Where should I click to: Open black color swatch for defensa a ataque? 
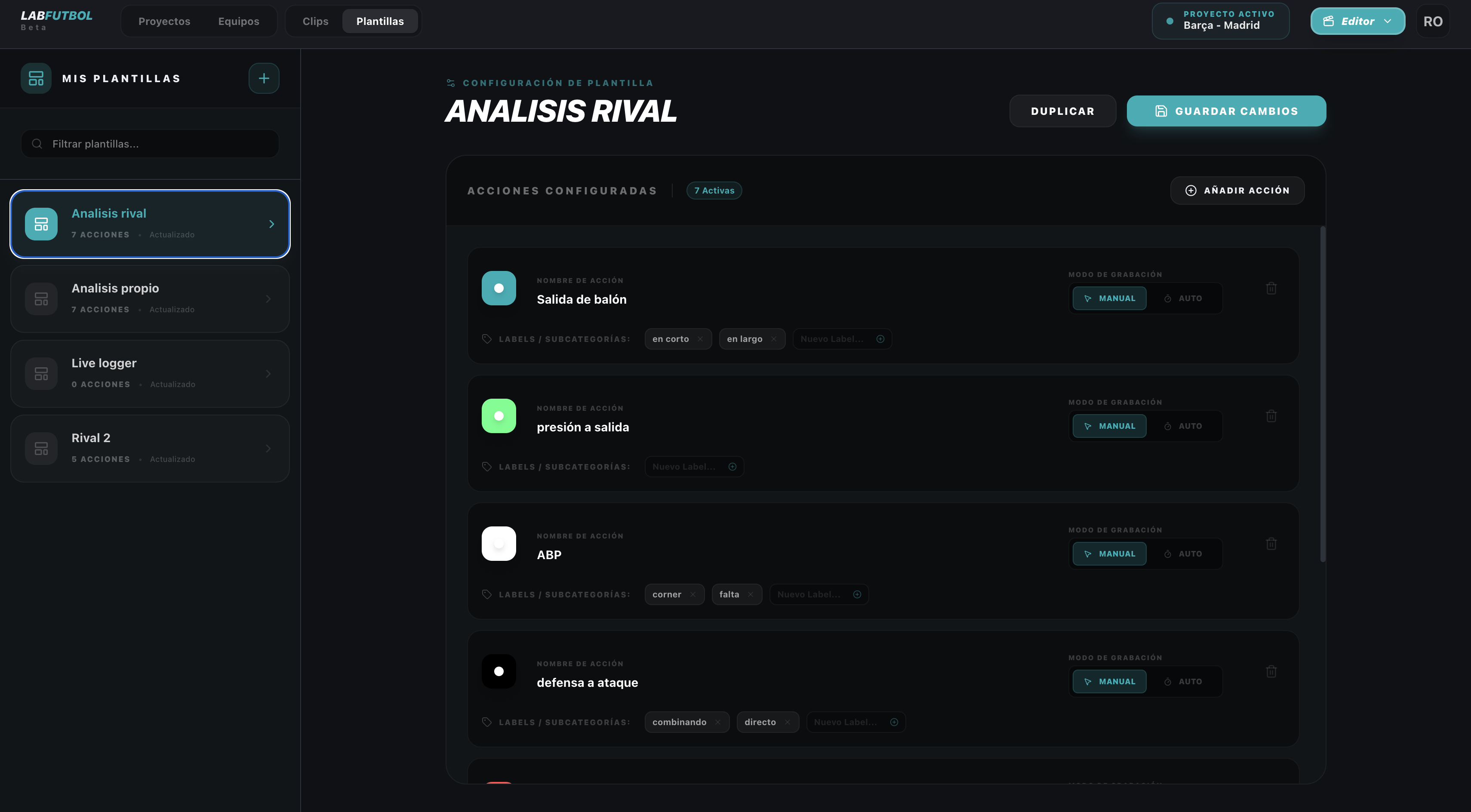[499, 671]
